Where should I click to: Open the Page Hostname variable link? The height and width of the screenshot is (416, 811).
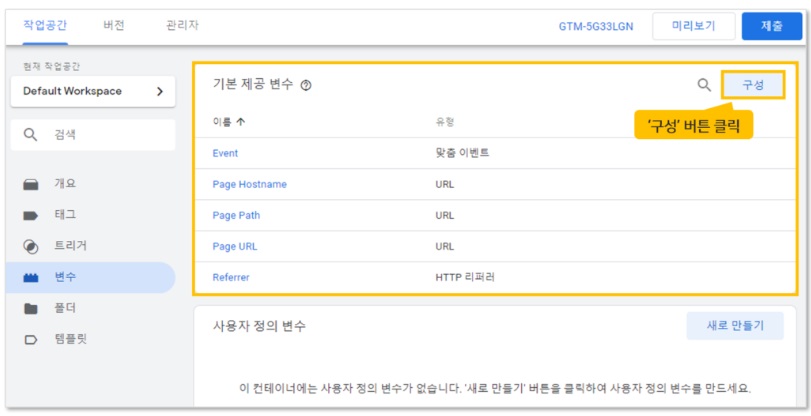(249, 184)
